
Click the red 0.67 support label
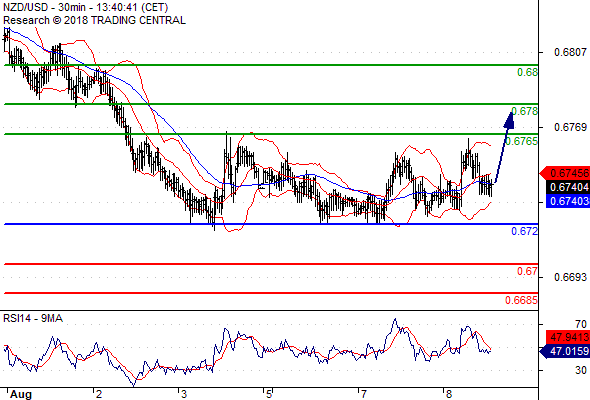(x=528, y=271)
